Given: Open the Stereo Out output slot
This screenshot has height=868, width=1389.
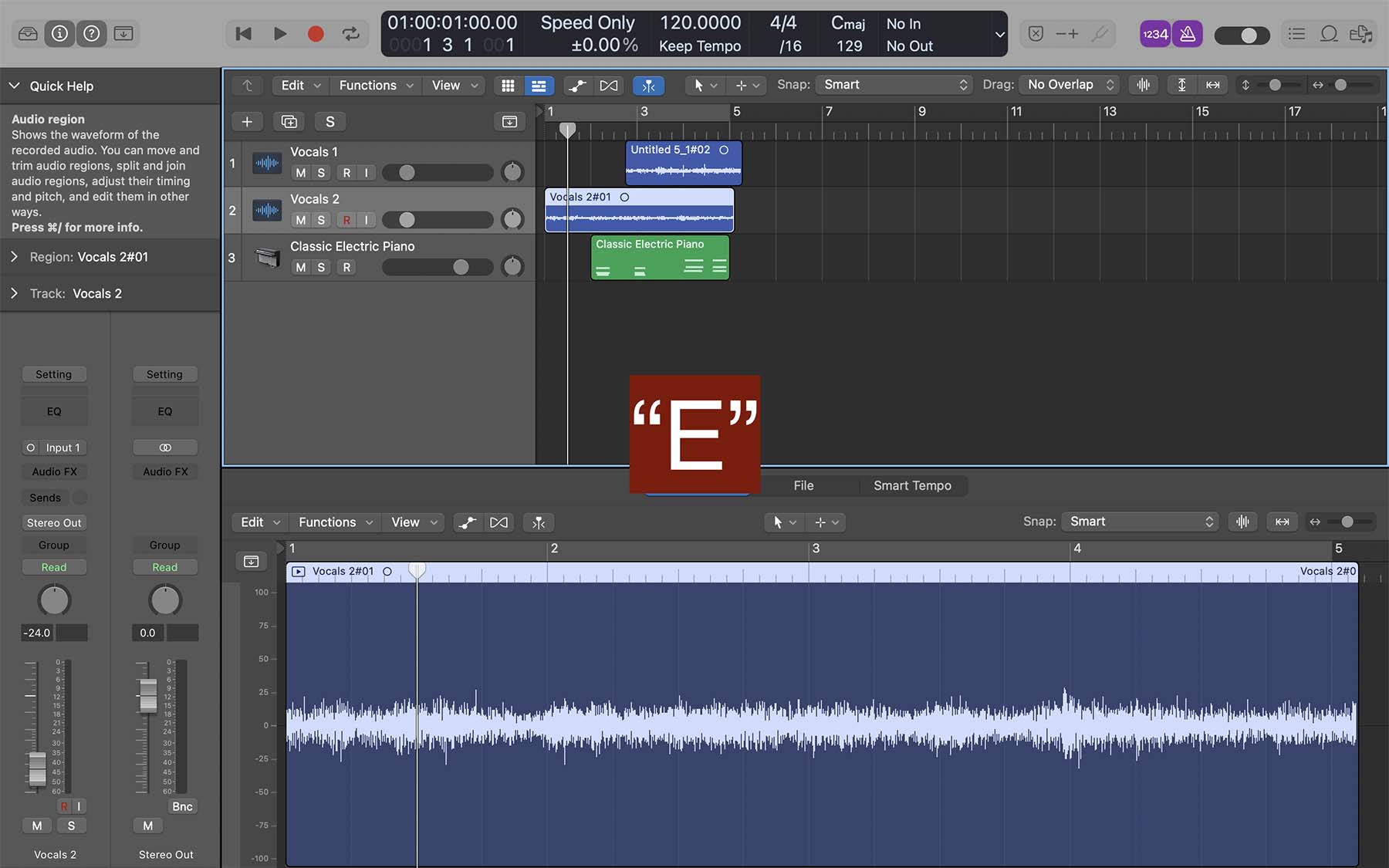Looking at the screenshot, I should tap(54, 522).
